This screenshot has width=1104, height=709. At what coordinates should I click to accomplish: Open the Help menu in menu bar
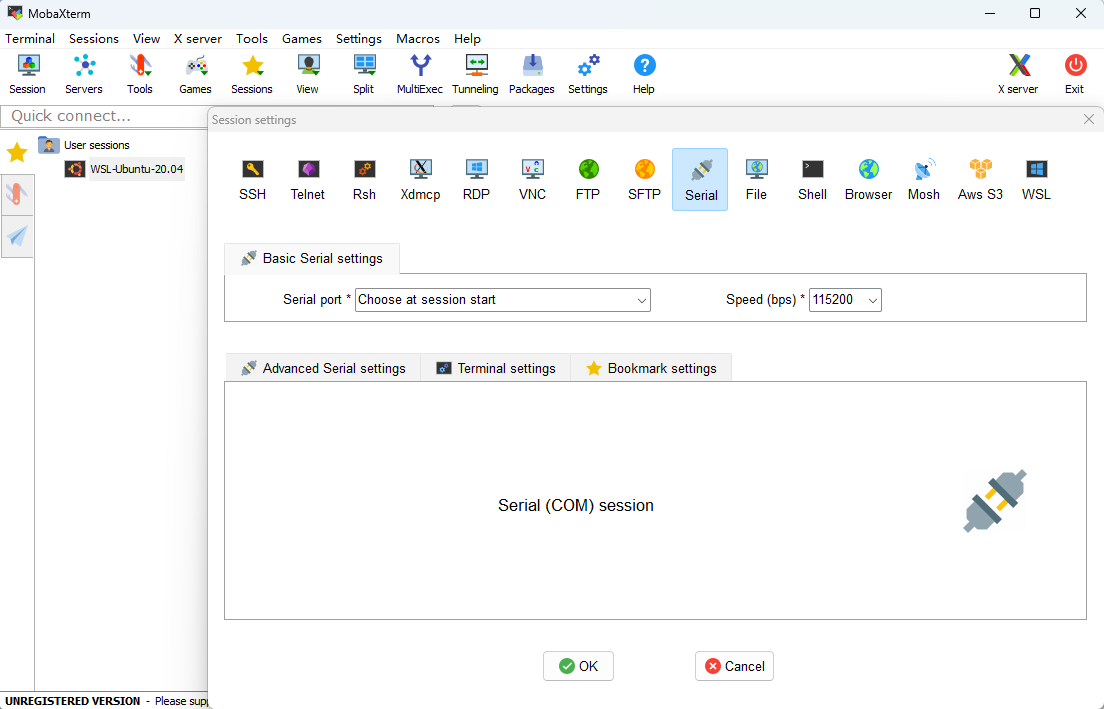click(467, 39)
